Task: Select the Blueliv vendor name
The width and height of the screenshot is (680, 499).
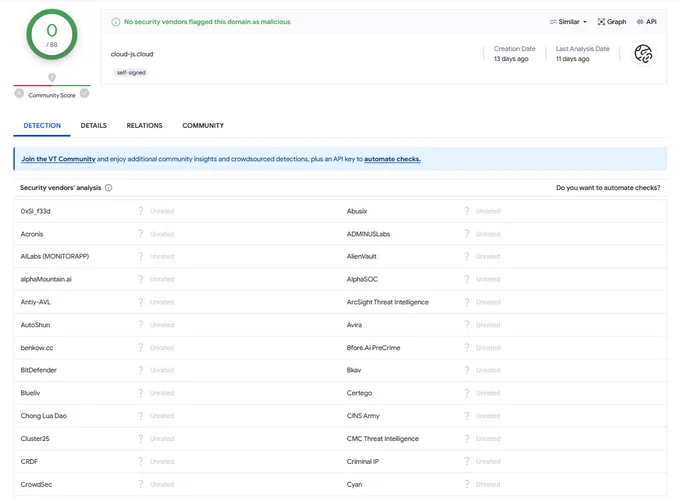Action: (x=30, y=393)
